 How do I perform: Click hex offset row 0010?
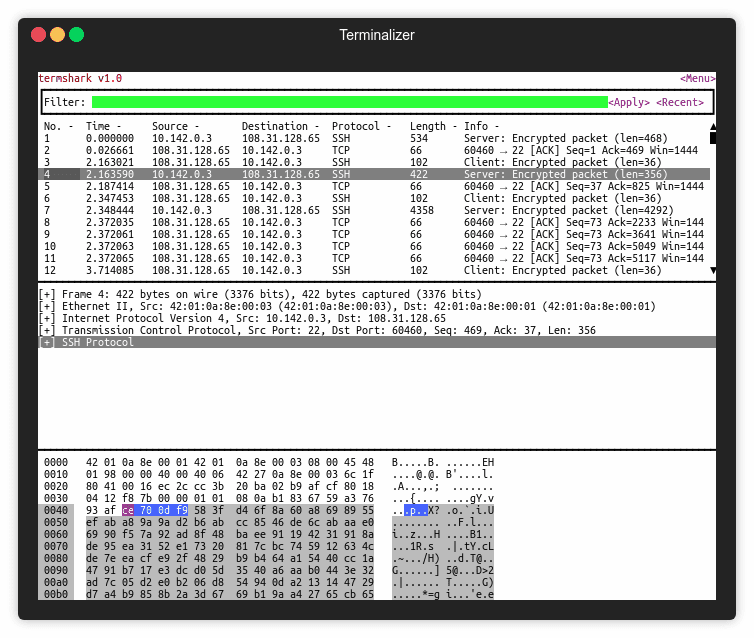click(x=56, y=475)
